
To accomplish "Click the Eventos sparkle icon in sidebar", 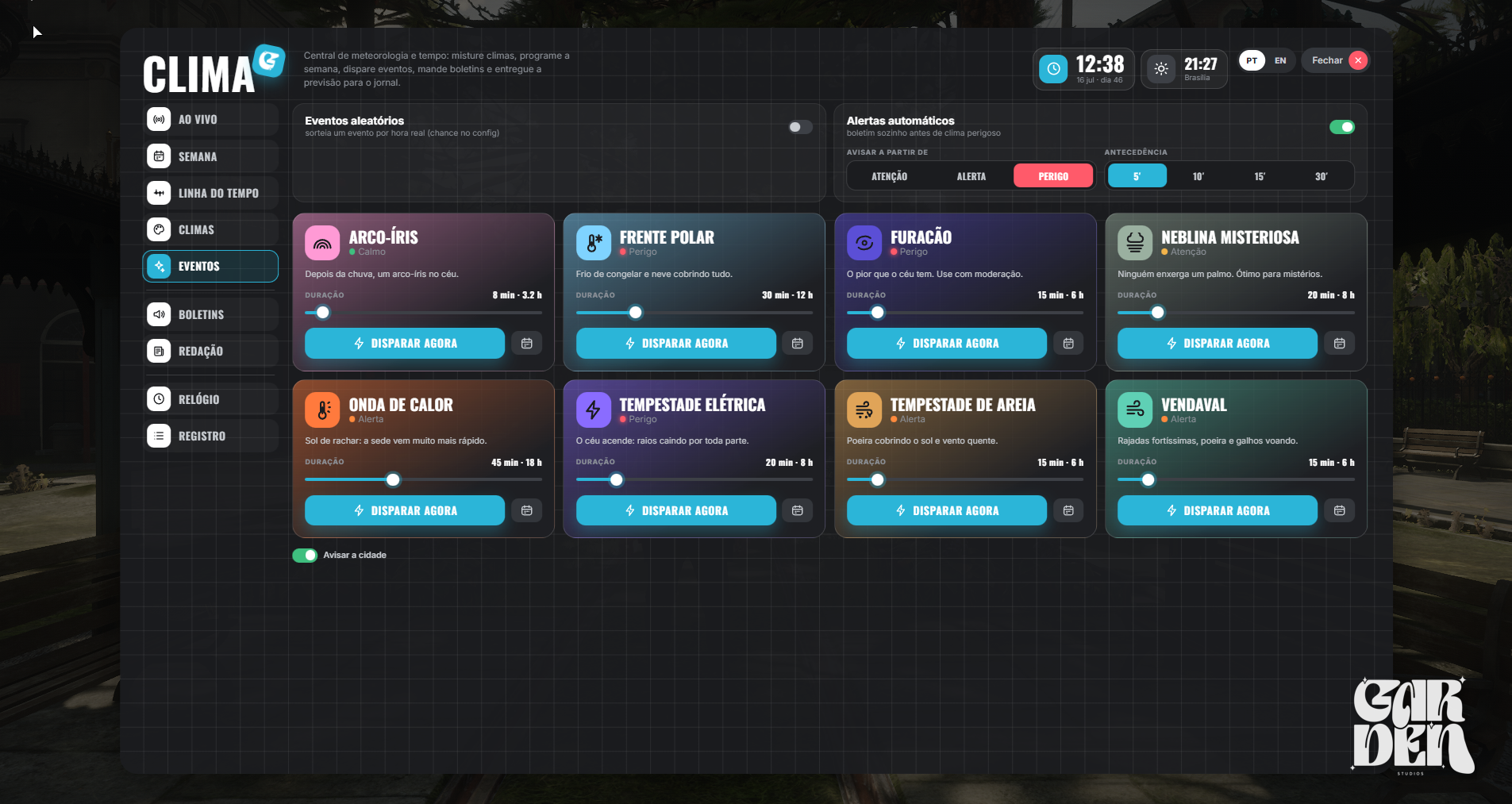I will click(159, 266).
